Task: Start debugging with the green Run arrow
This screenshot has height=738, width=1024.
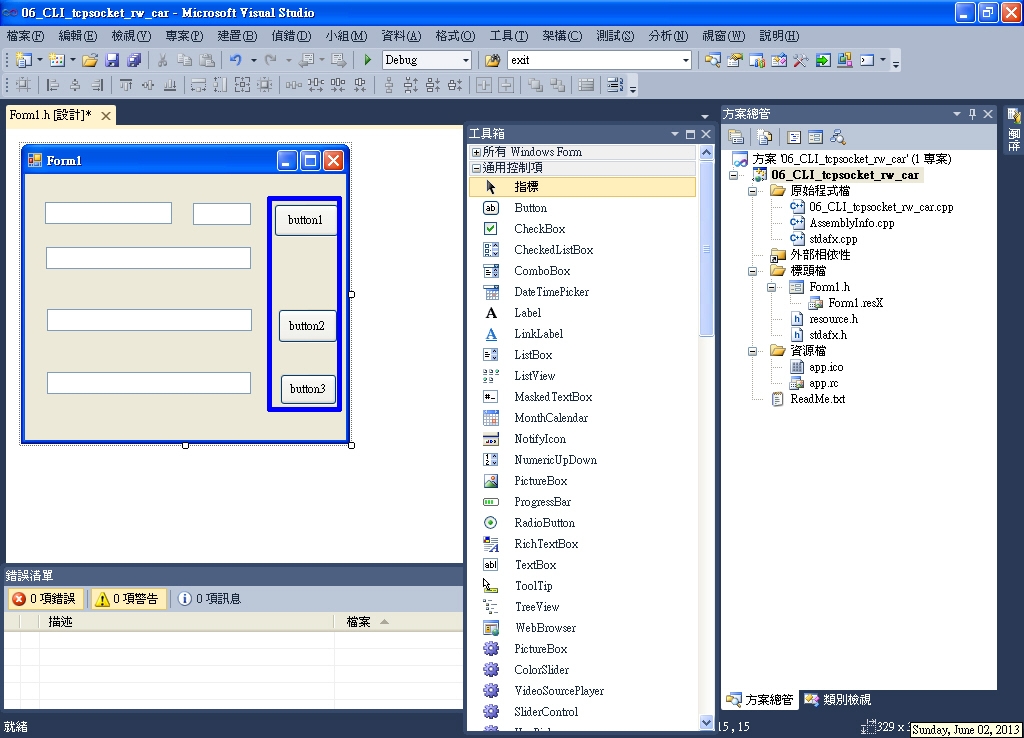Action: (x=367, y=60)
